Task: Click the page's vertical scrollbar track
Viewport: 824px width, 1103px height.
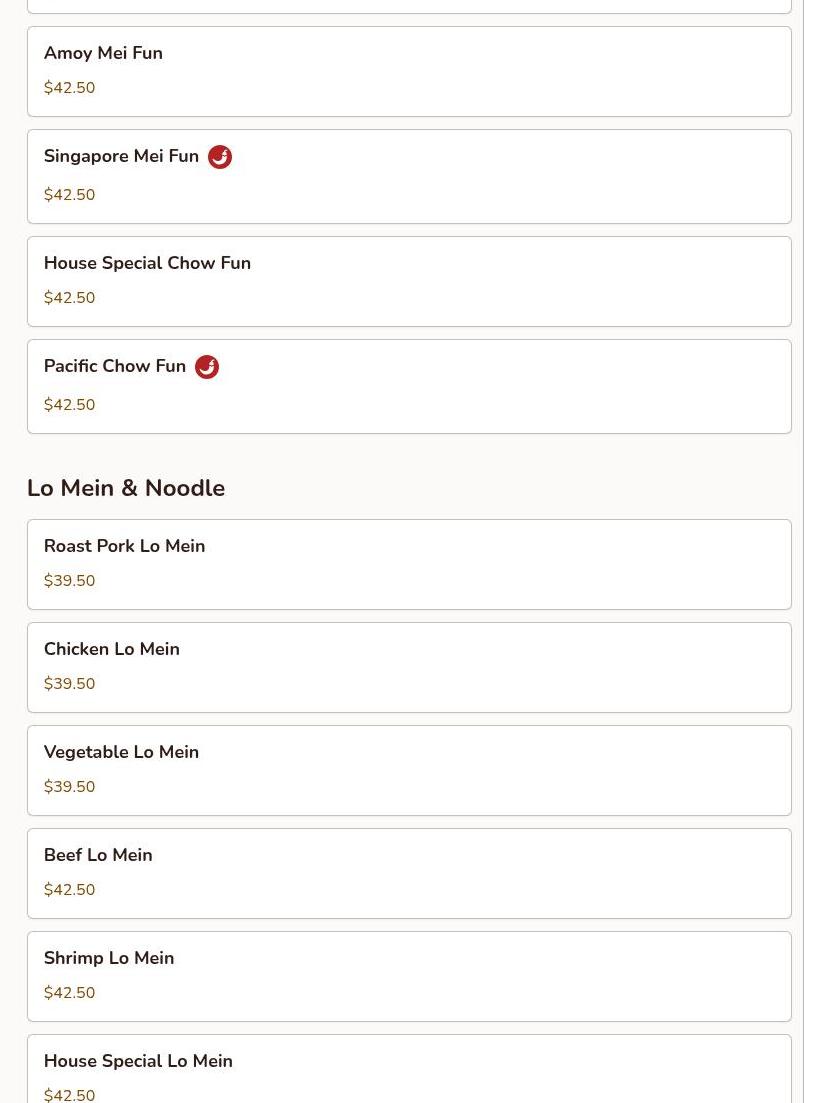Action: (x=813, y=552)
